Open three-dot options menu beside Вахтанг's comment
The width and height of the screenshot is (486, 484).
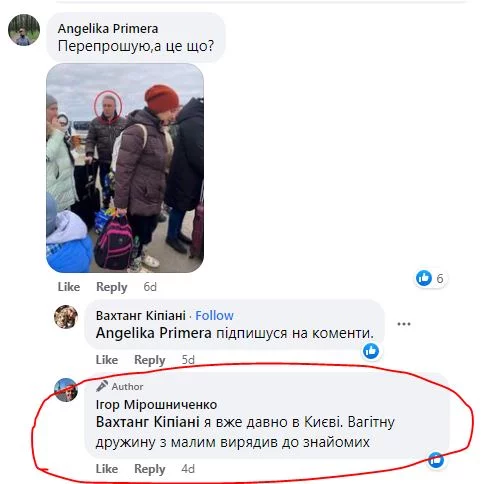click(404, 324)
